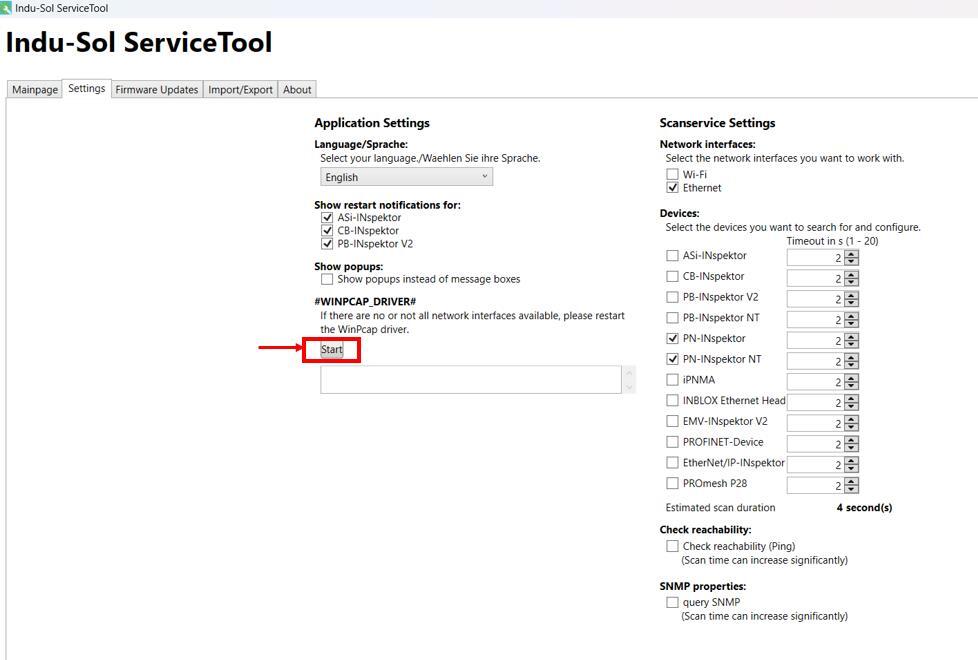Viewport: 978px width, 660px height.
Task: Click the Start button for WinPcap driver
Action: tap(332, 349)
